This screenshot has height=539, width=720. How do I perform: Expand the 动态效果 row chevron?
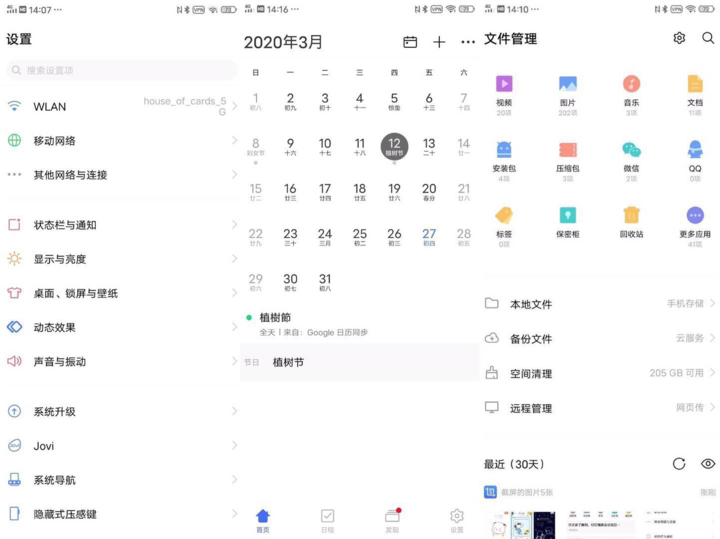click(x=234, y=327)
